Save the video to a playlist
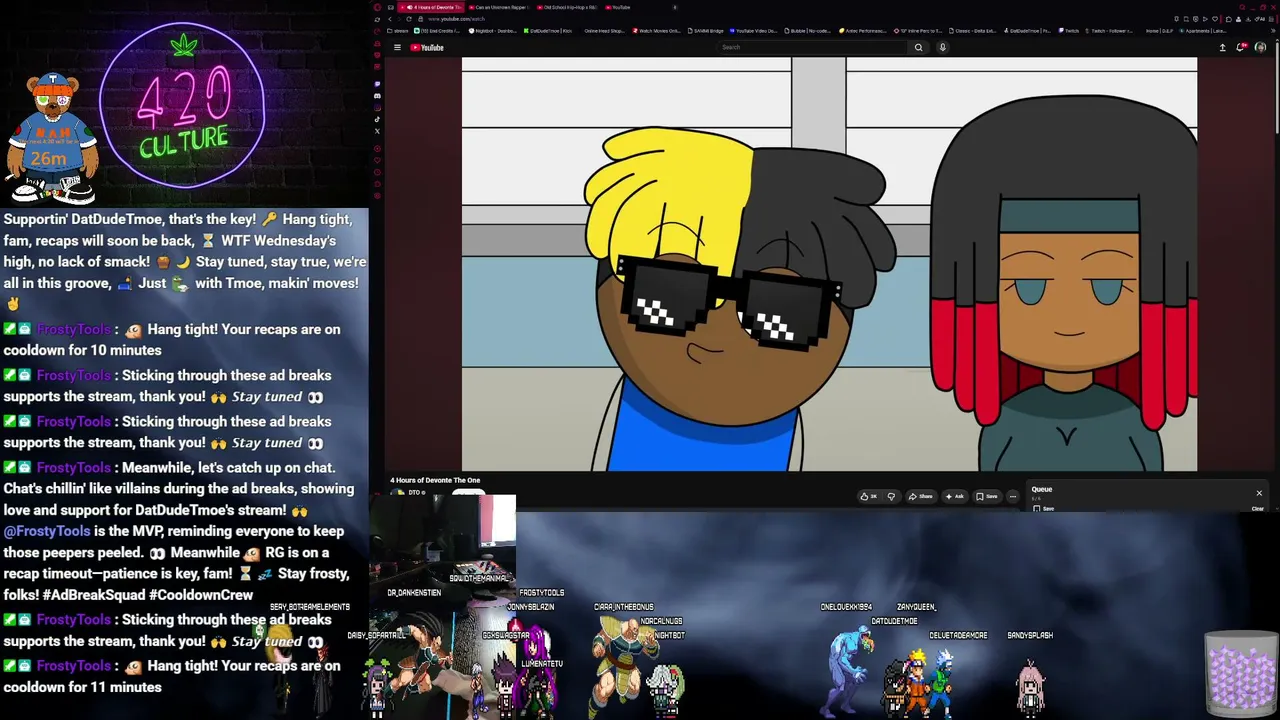 pos(988,496)
